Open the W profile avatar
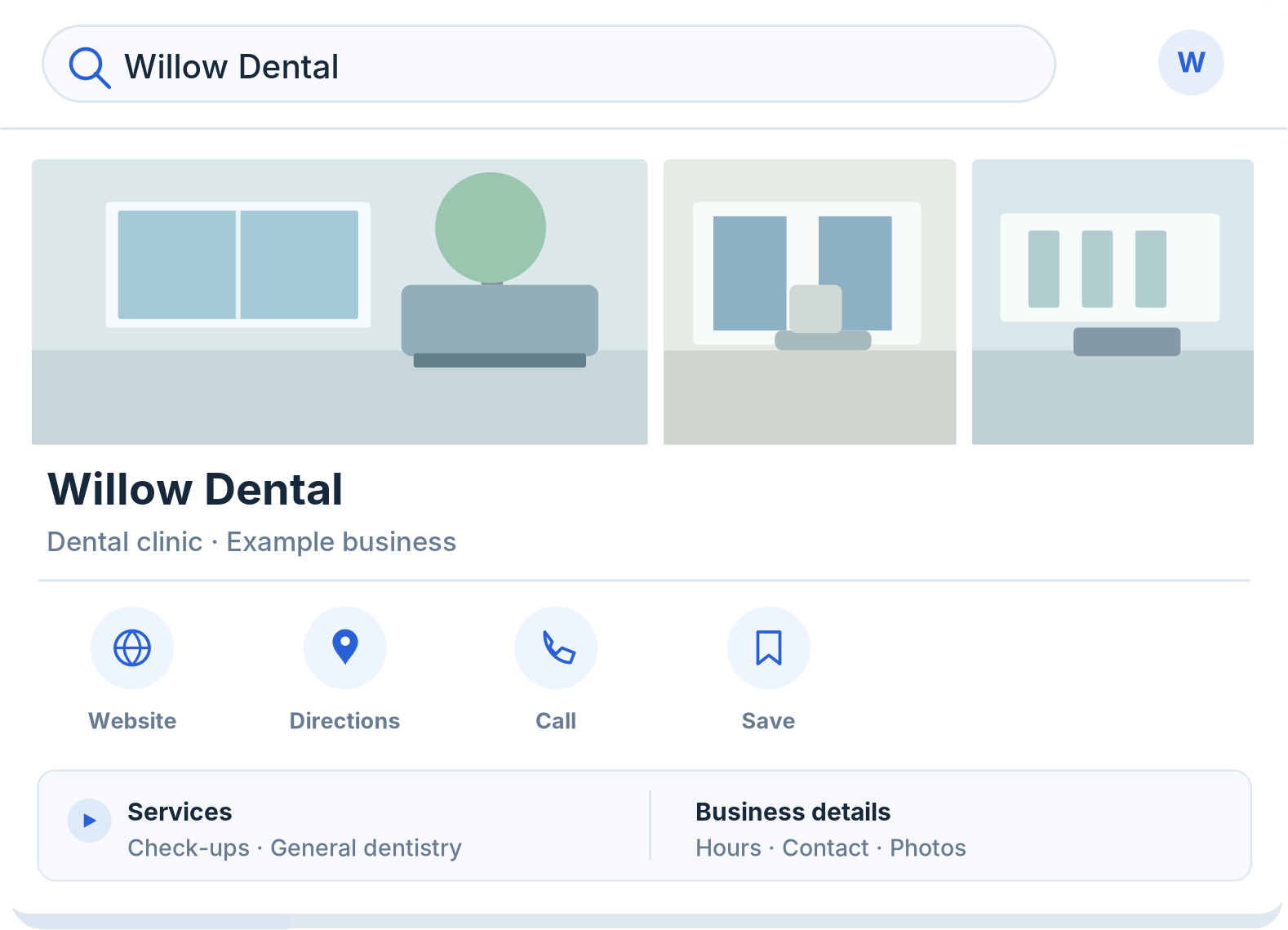The image size is (1288, 930). click(x=1191, y=63)
